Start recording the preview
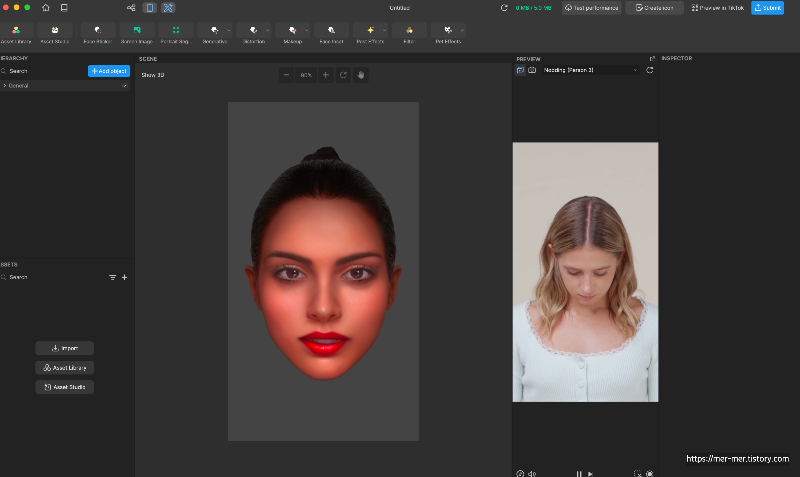The width and height of the screenshot is (800, 477). [649, 473]
